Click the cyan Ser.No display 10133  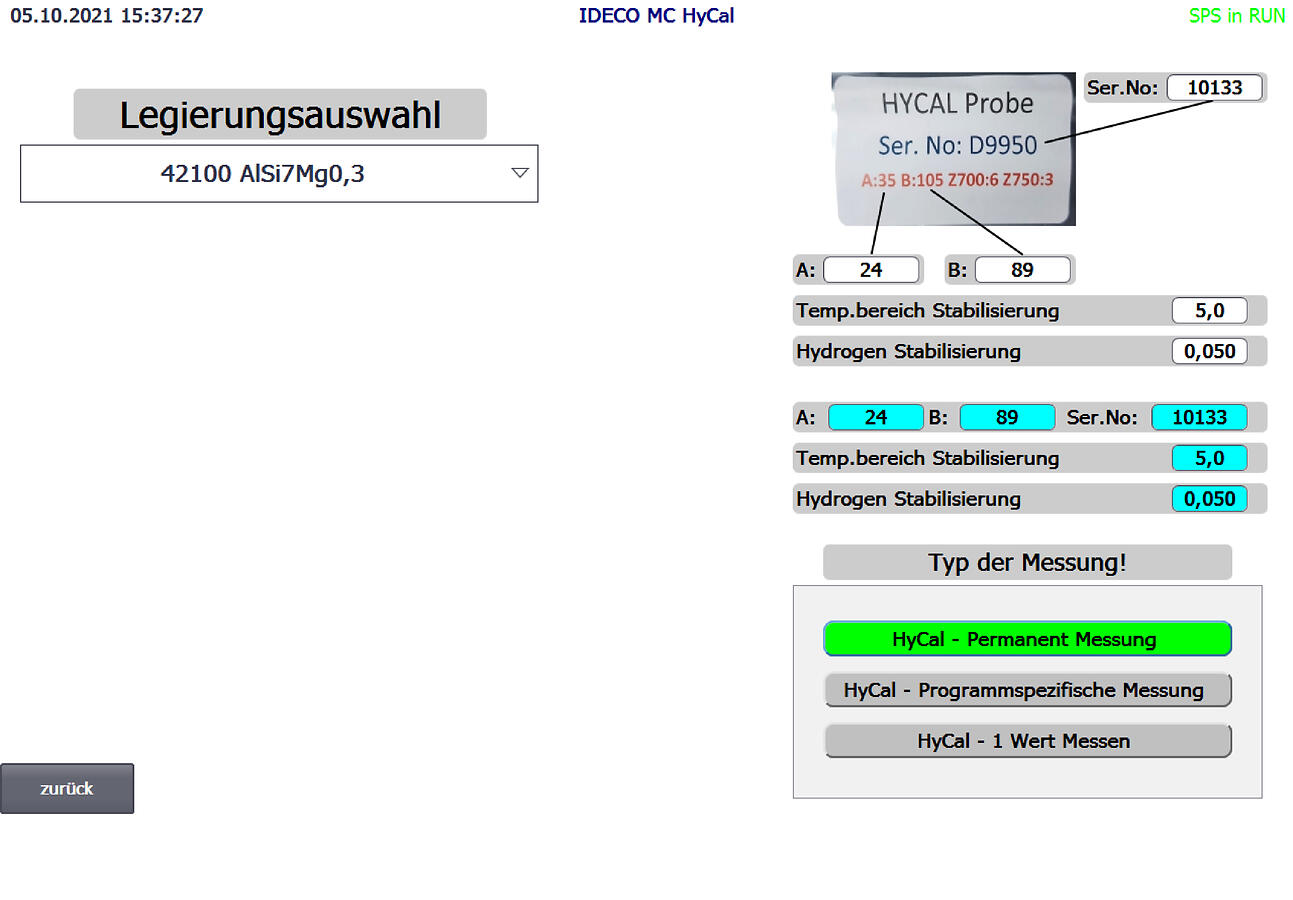coord(1199,418)
